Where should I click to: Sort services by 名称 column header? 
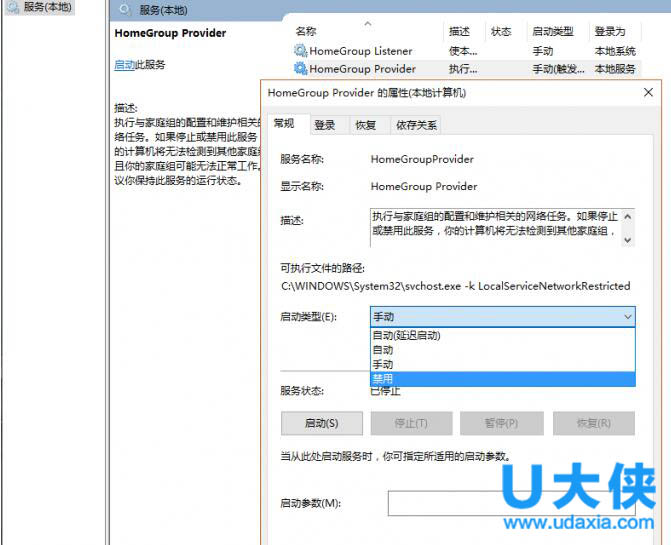click(306, 31)
